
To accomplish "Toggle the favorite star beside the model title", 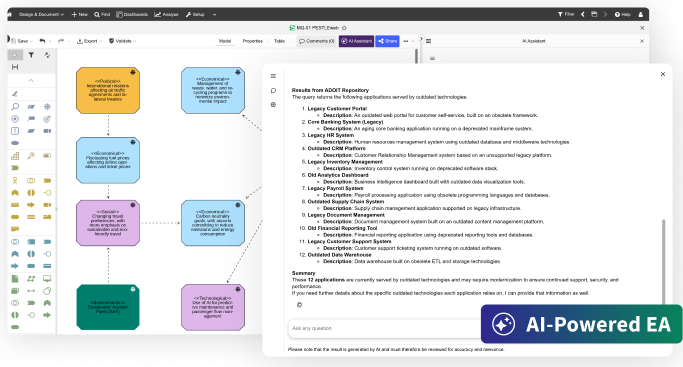I will (x=344, y=28).
